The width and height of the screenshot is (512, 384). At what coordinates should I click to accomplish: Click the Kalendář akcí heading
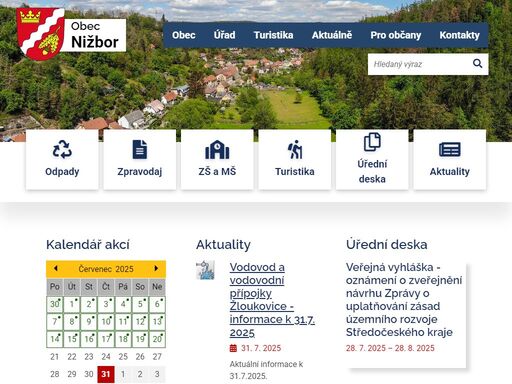click(88, 244)
